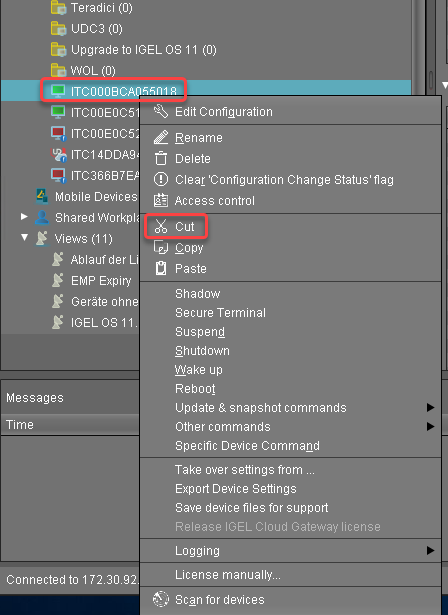Collapse the Views (11) tree node
The width and height of the screenshot is (448, 615).
(x=24, y=238)
